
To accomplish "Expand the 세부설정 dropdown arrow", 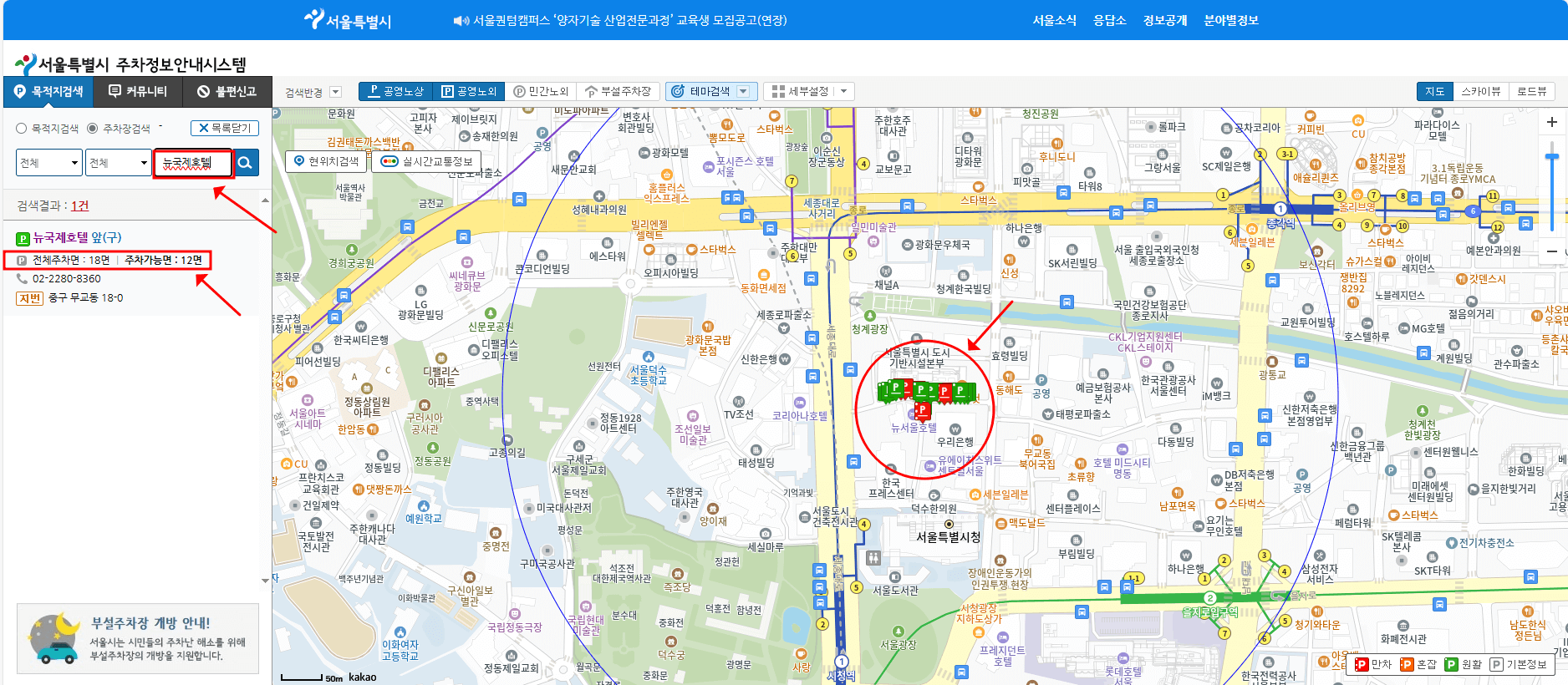I will (844, 91).
